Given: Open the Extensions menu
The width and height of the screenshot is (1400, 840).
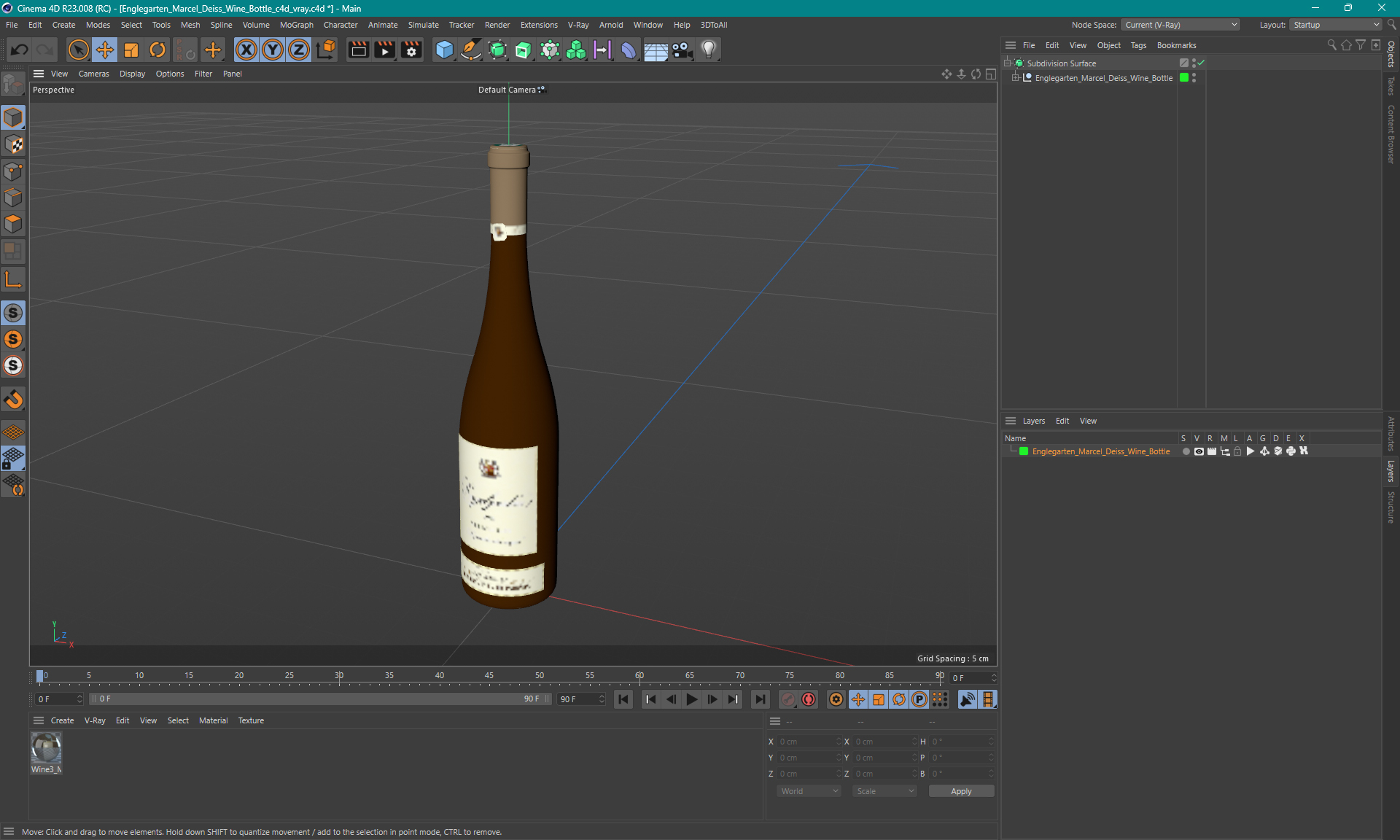Looking at the screenshot, I should (539, 25).
